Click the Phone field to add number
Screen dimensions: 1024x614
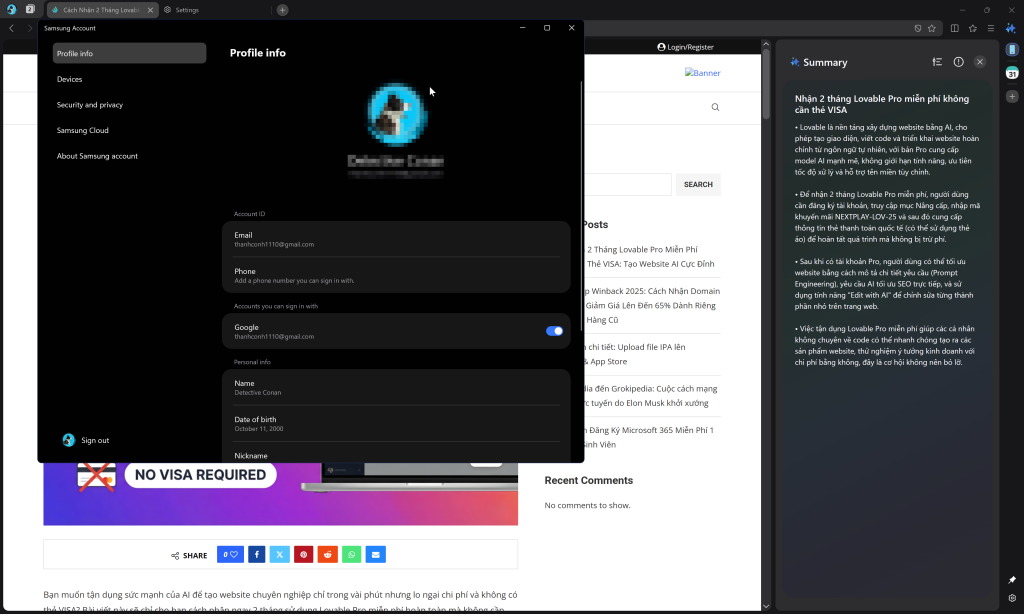pyautogui.click(x=396, y=276)
